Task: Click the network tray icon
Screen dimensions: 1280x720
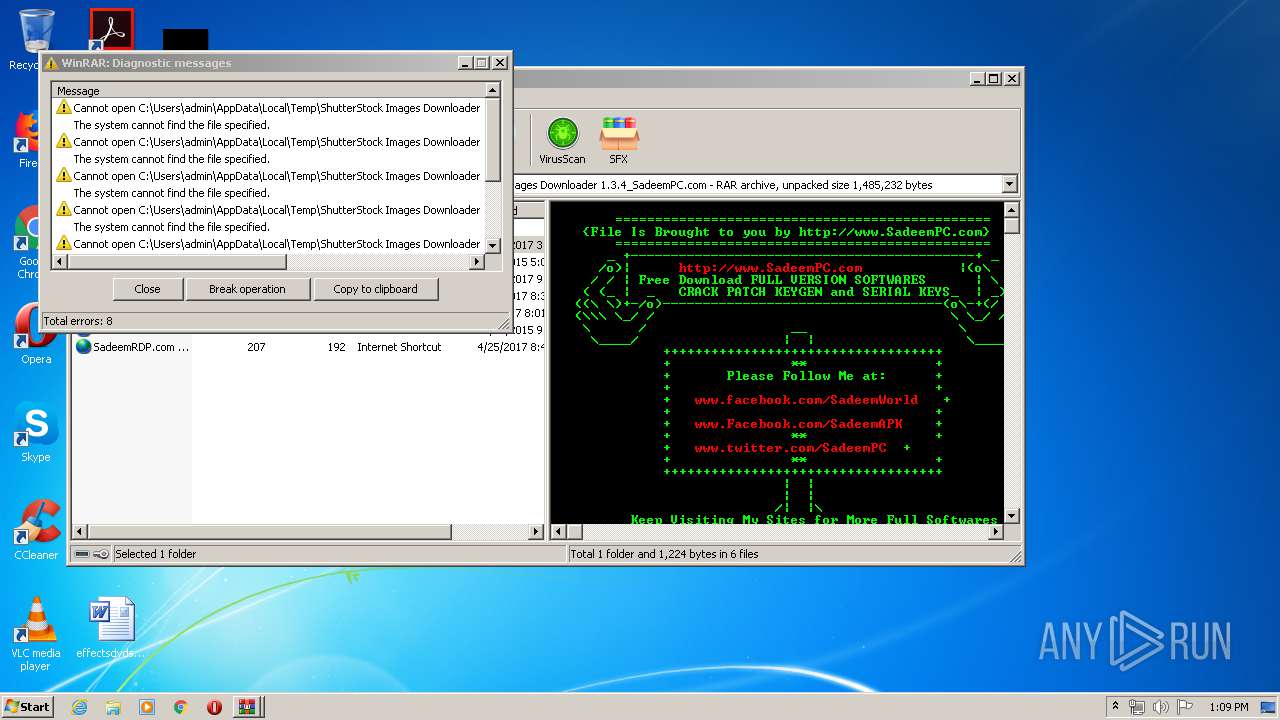Action: click(x=1137, y=707)
